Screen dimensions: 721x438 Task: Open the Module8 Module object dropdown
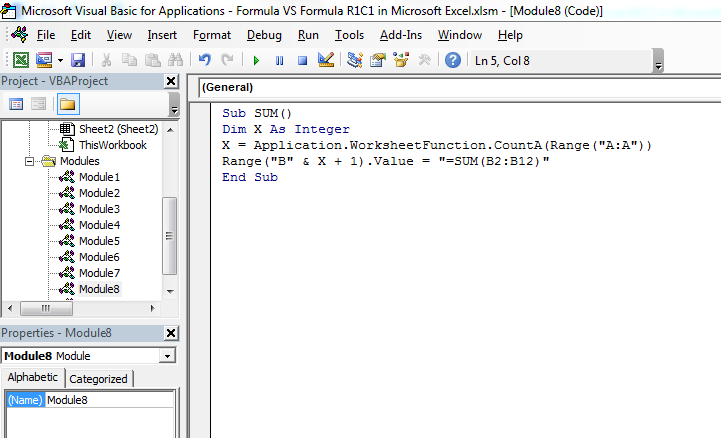click(x=167, y=356)
